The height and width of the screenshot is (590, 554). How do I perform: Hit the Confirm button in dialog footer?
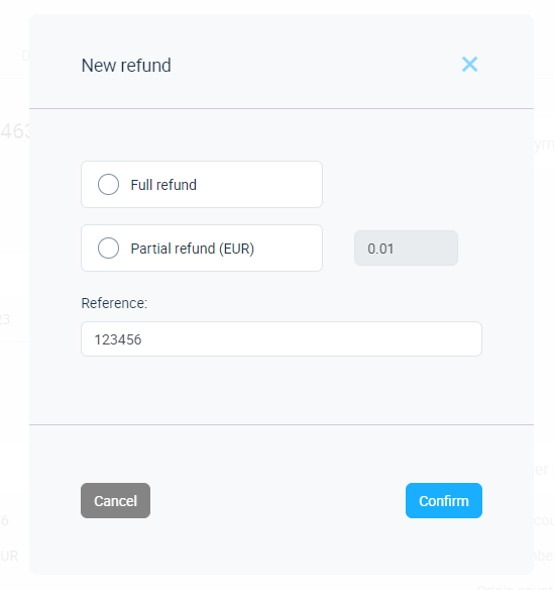(444, 500)
